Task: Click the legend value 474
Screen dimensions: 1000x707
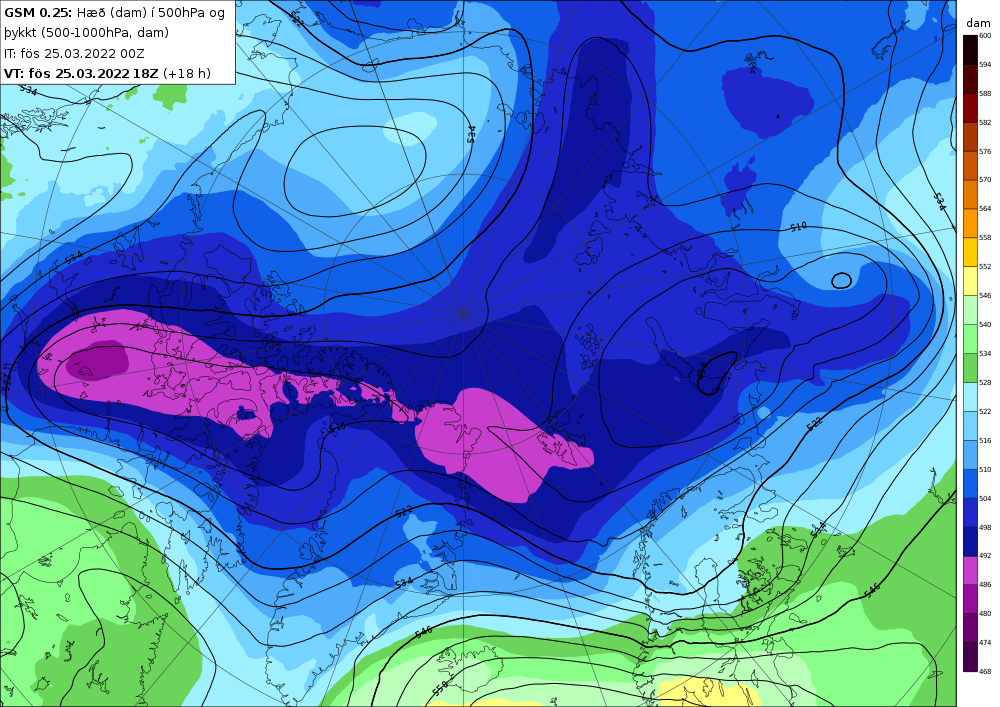Action: pyautogui.click(x=985, y=643)
